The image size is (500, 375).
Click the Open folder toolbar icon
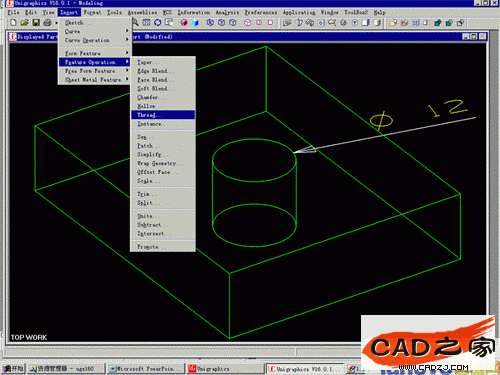[x=24, y=23]
